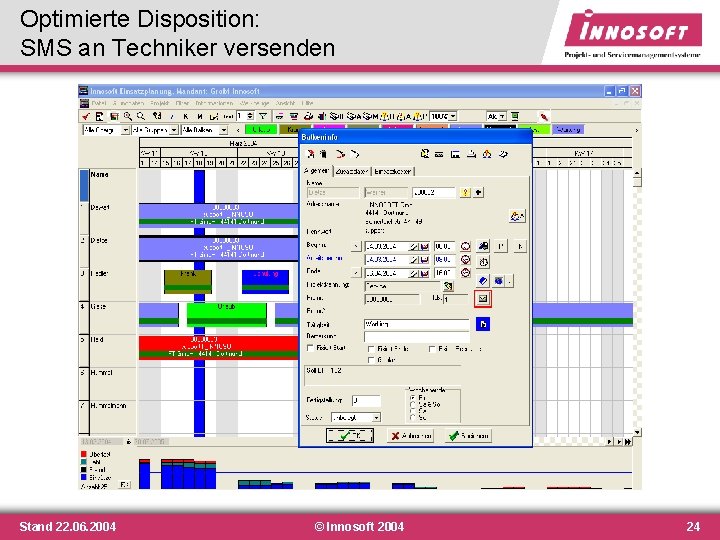720x540 pixels.
Task: Click the yellow question mark button beside name fields
Action: click(x=465, y=192)
